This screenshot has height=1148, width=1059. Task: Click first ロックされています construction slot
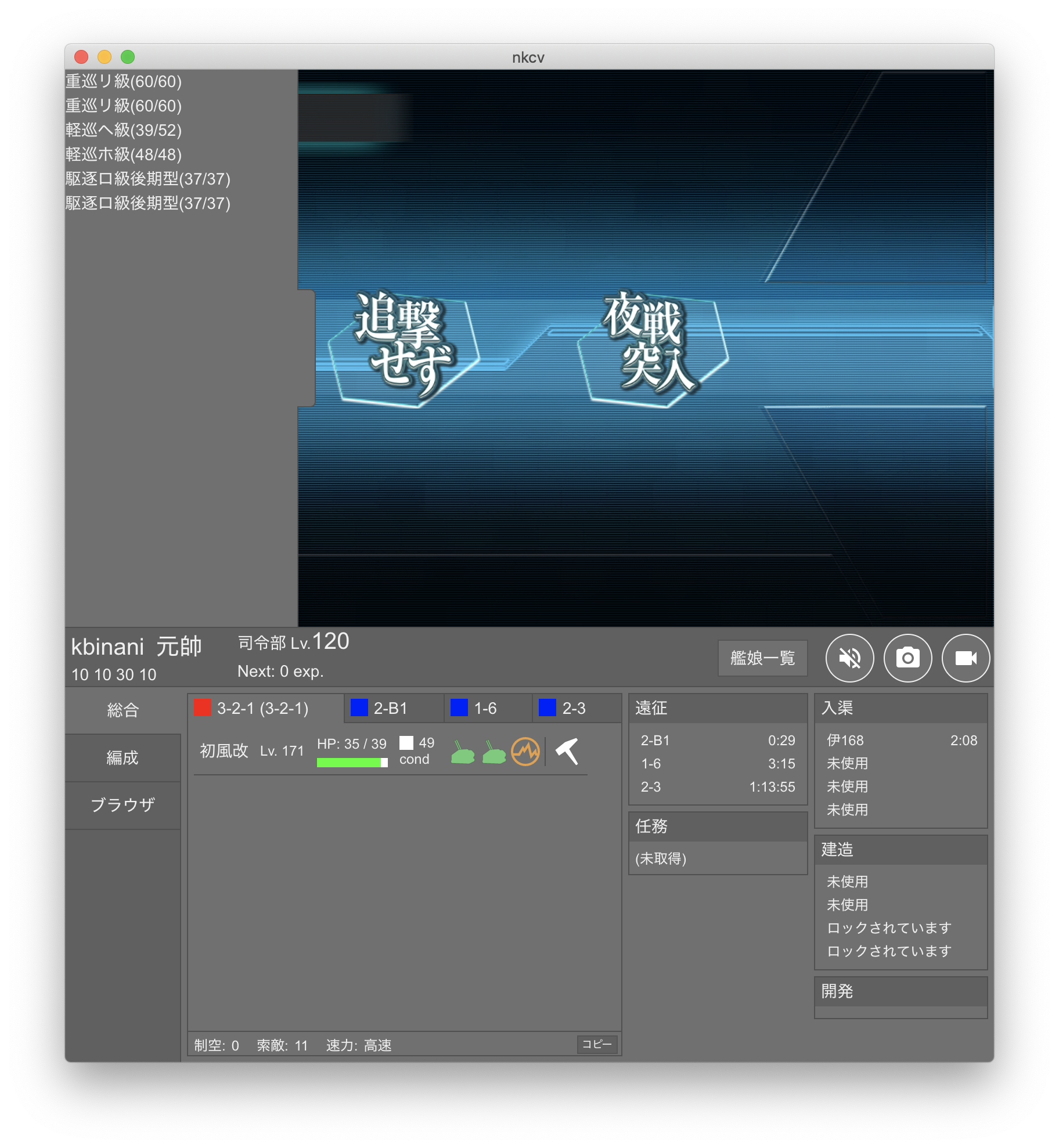click(889, 928)
